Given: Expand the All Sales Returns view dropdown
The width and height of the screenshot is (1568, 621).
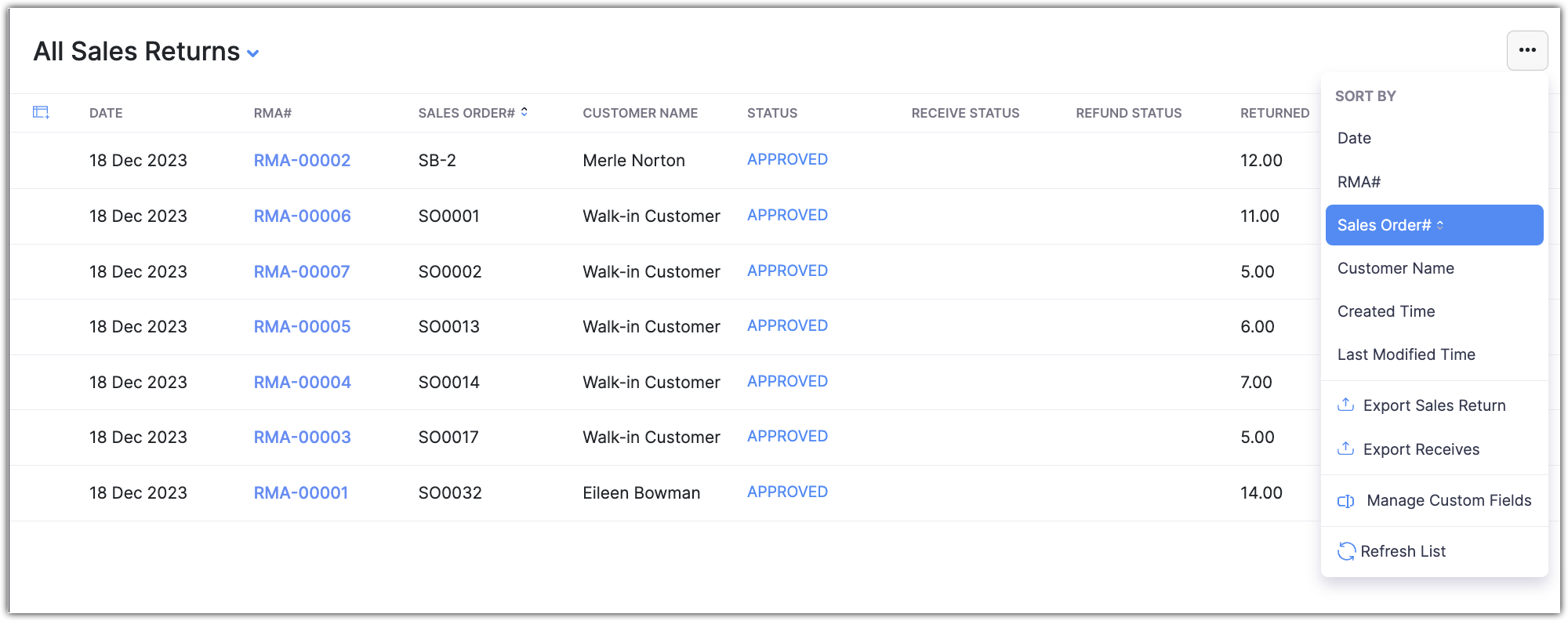Looking at the screenshot, I should pos(253,53).
